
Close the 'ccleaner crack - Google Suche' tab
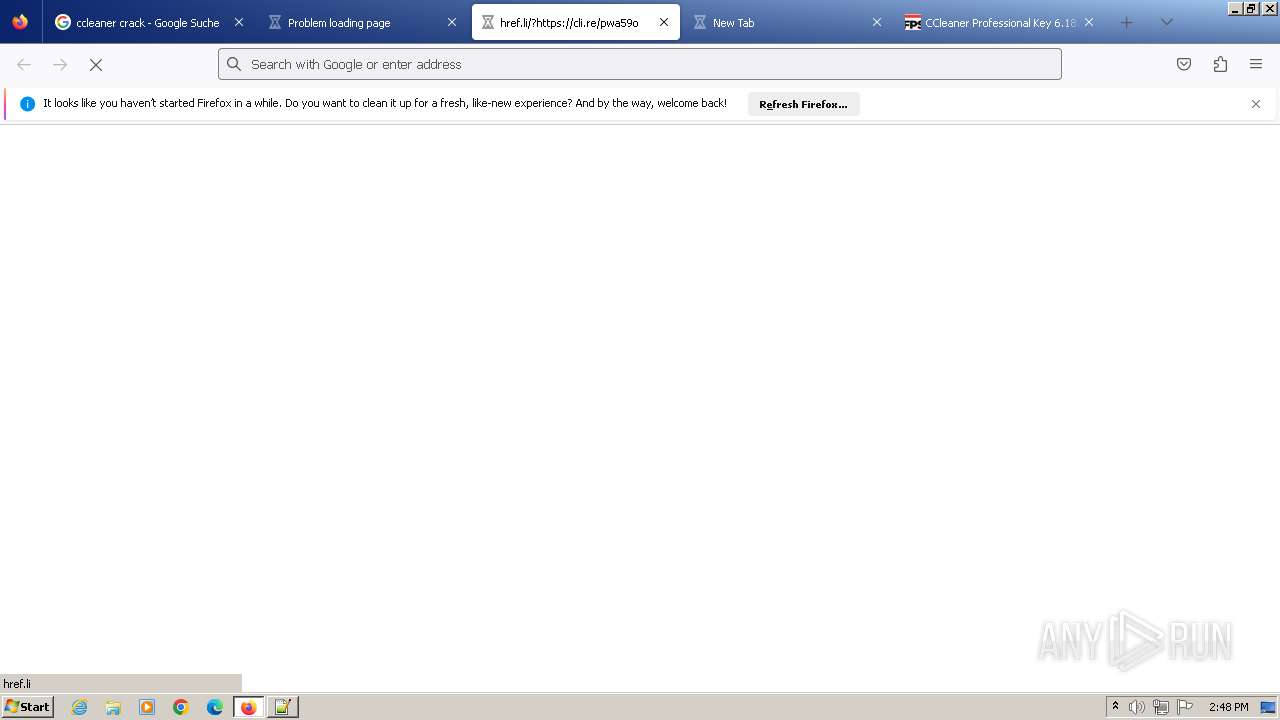tap(238, 22)
